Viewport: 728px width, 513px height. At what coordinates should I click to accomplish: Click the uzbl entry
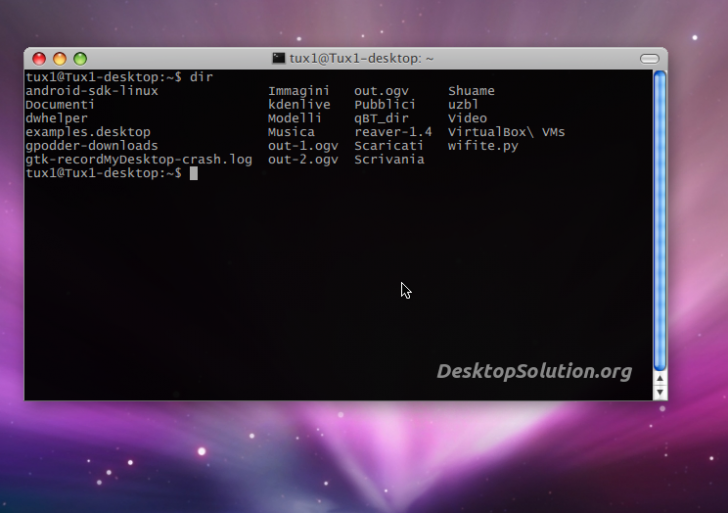(463, 104)
